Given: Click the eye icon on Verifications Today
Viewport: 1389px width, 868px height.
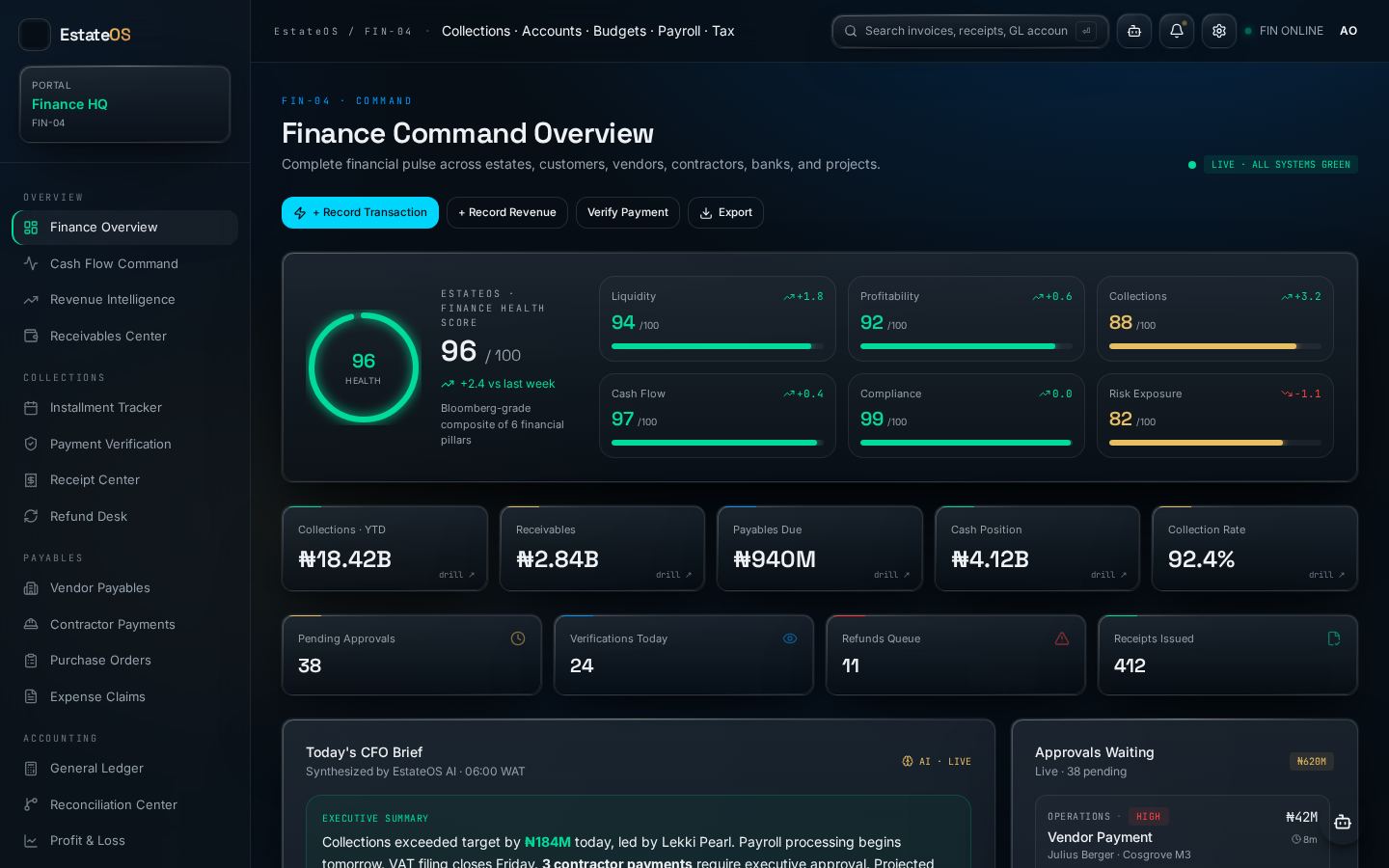Looking at the screenshot, I should (790, 638).
